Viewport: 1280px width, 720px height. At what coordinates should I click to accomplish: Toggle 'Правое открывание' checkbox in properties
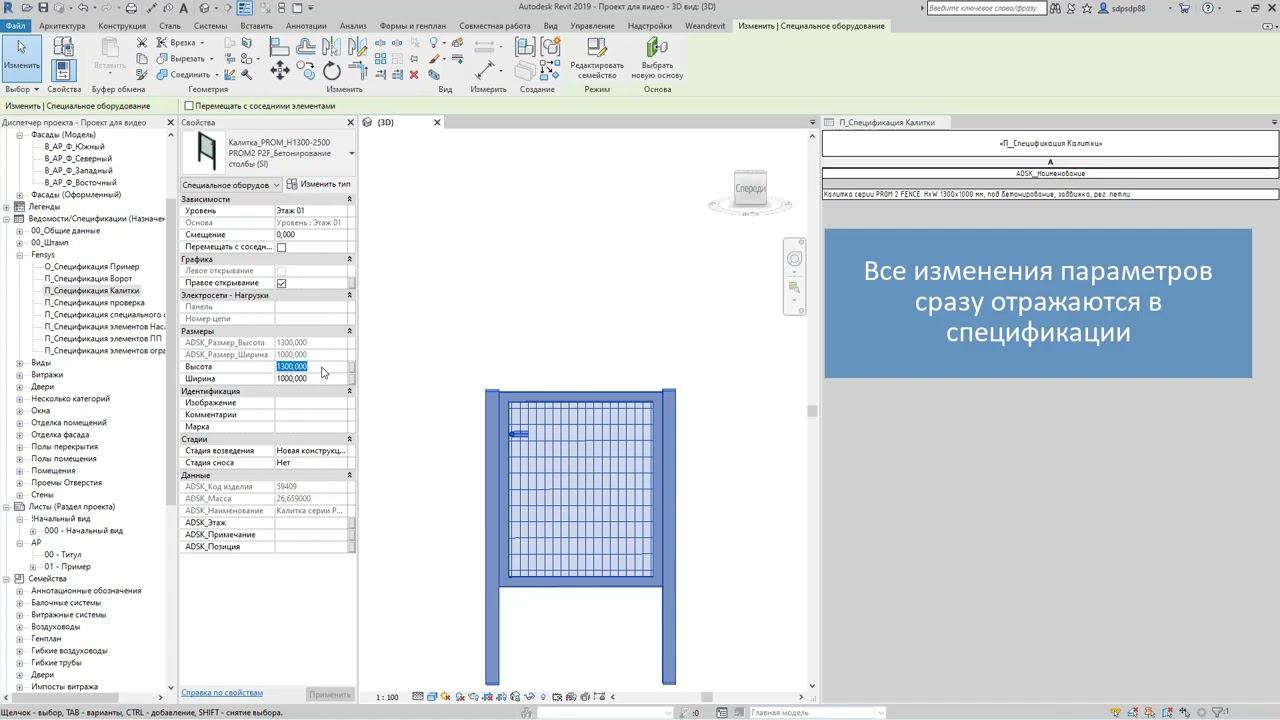(281, 283)
